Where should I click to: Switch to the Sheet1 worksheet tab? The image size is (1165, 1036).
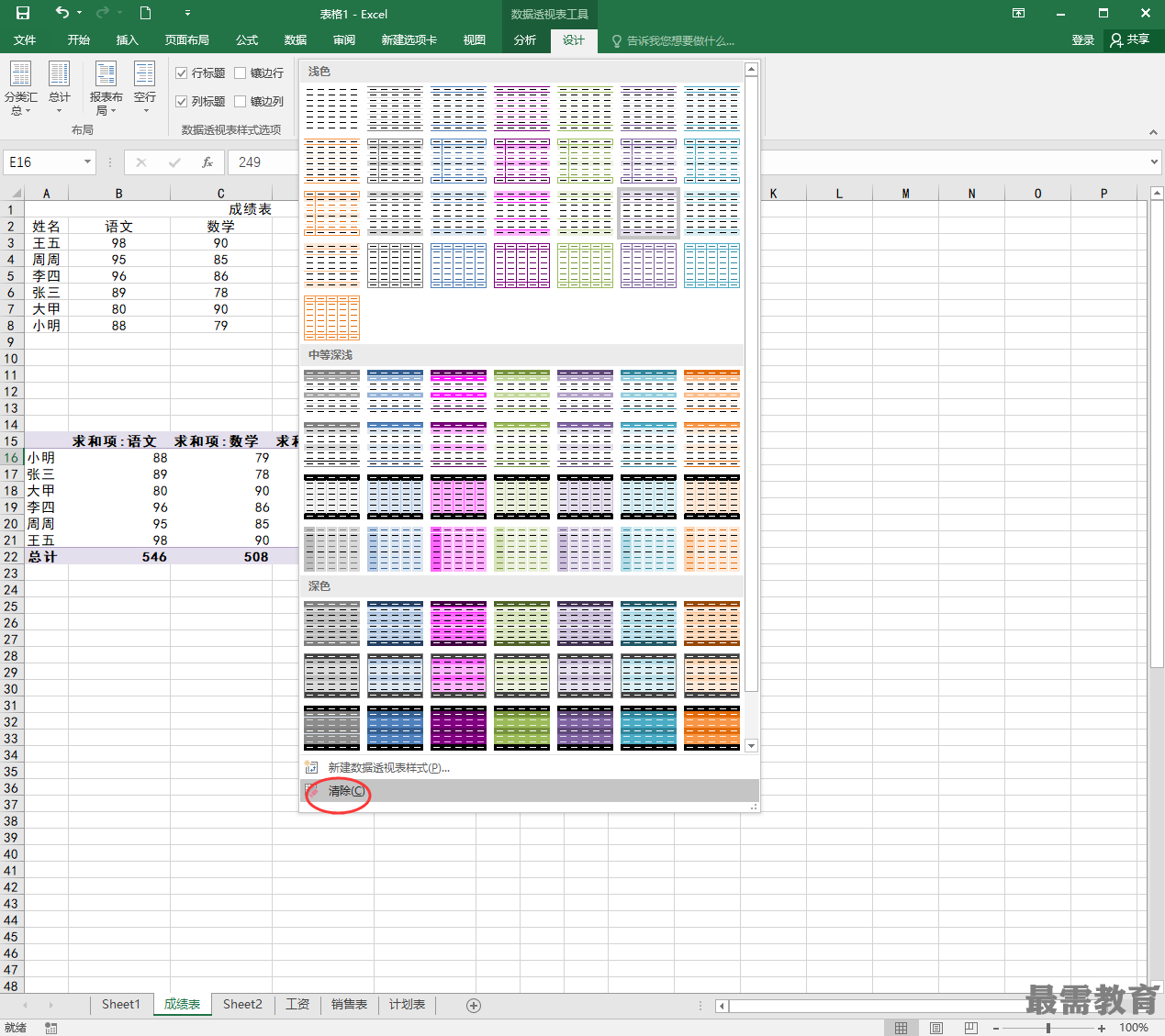click(120, 1005)
